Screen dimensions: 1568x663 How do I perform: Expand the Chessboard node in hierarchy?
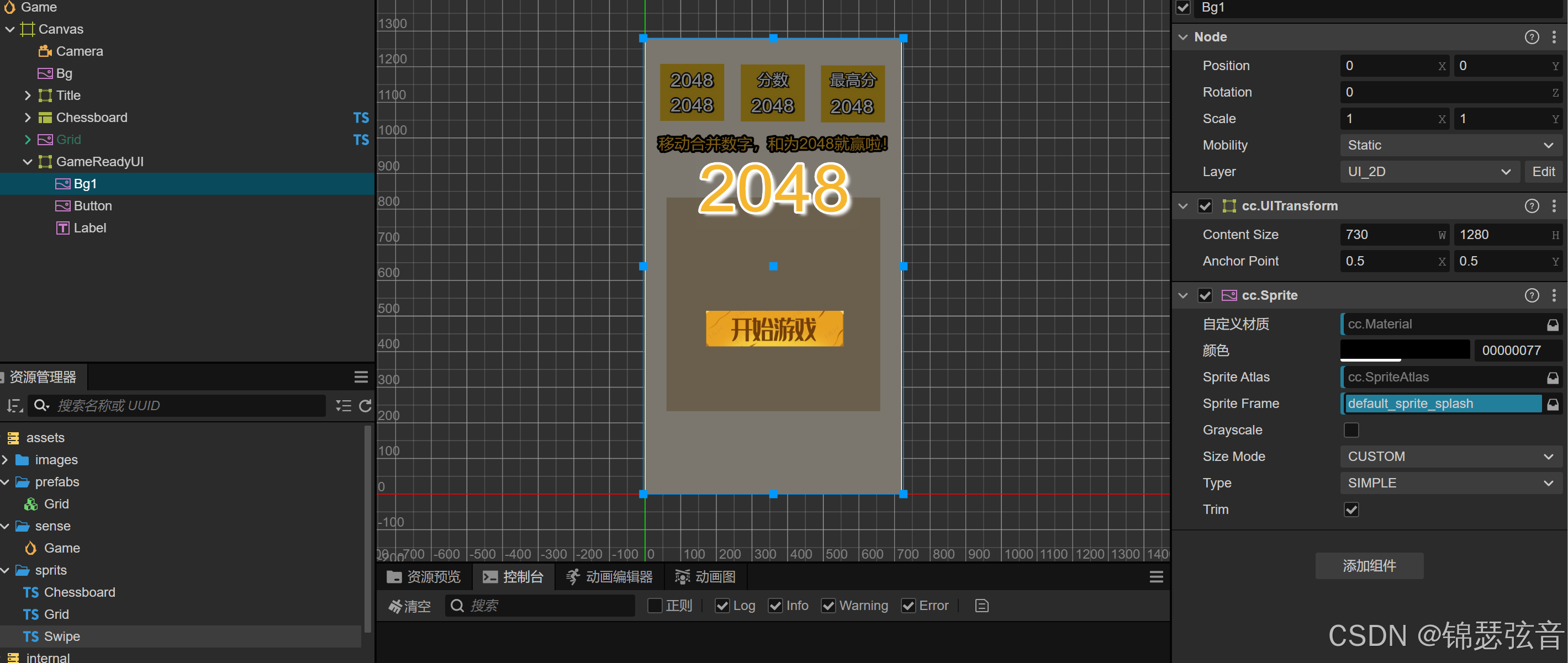[x=28, y=118]
